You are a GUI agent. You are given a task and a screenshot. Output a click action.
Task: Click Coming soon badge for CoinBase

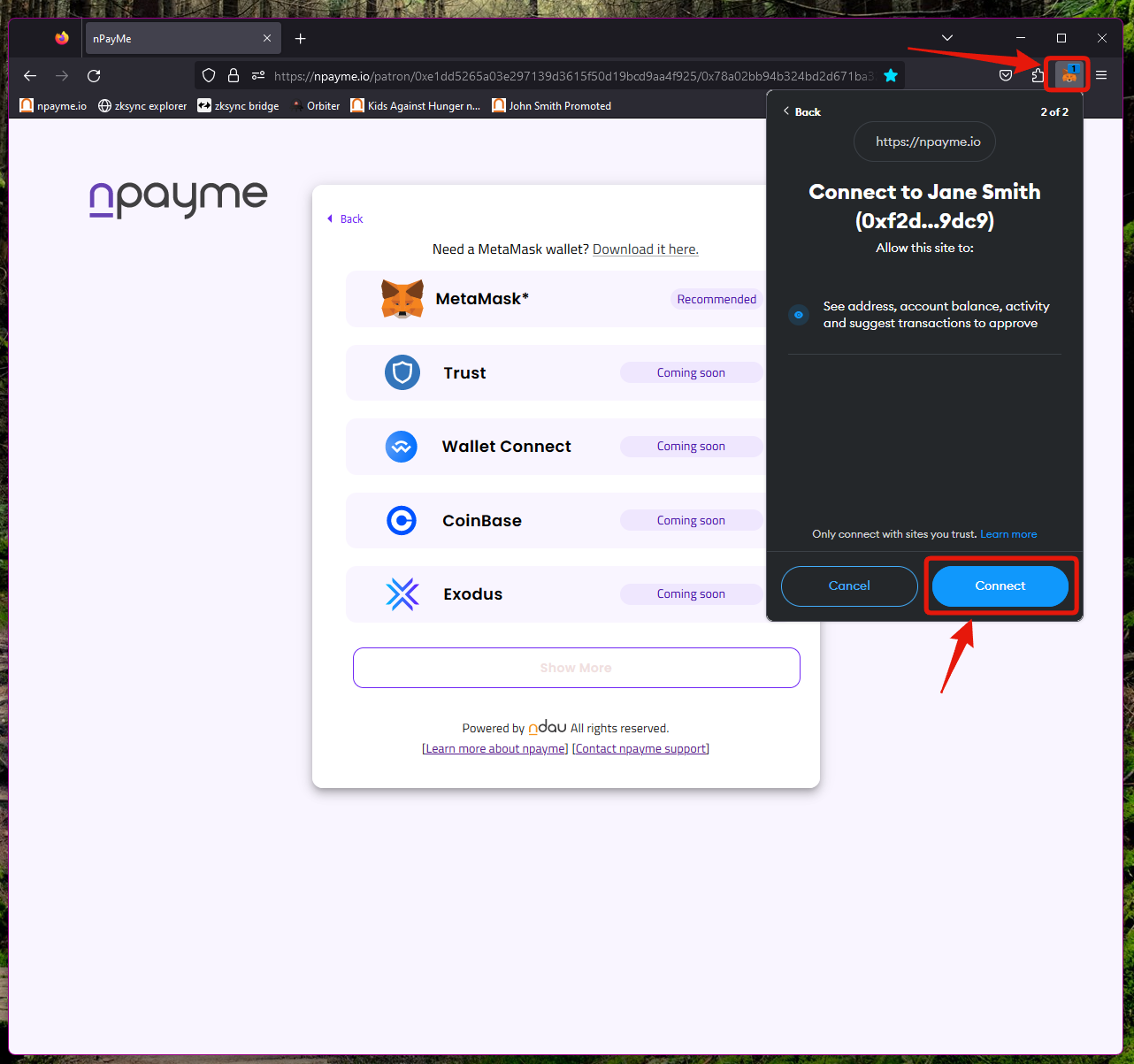[x=691, y=520]
